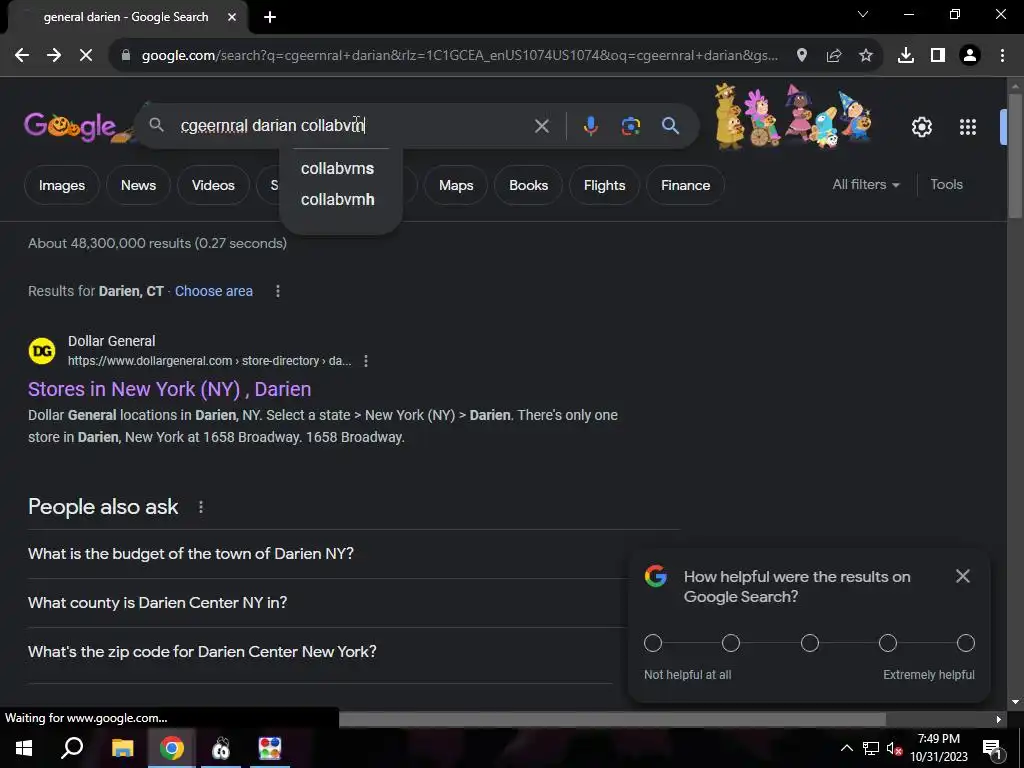This screenshot has height=768, width=1024.
Task: Open the Chrome profile avatar
Action: [x=970, y=56]
